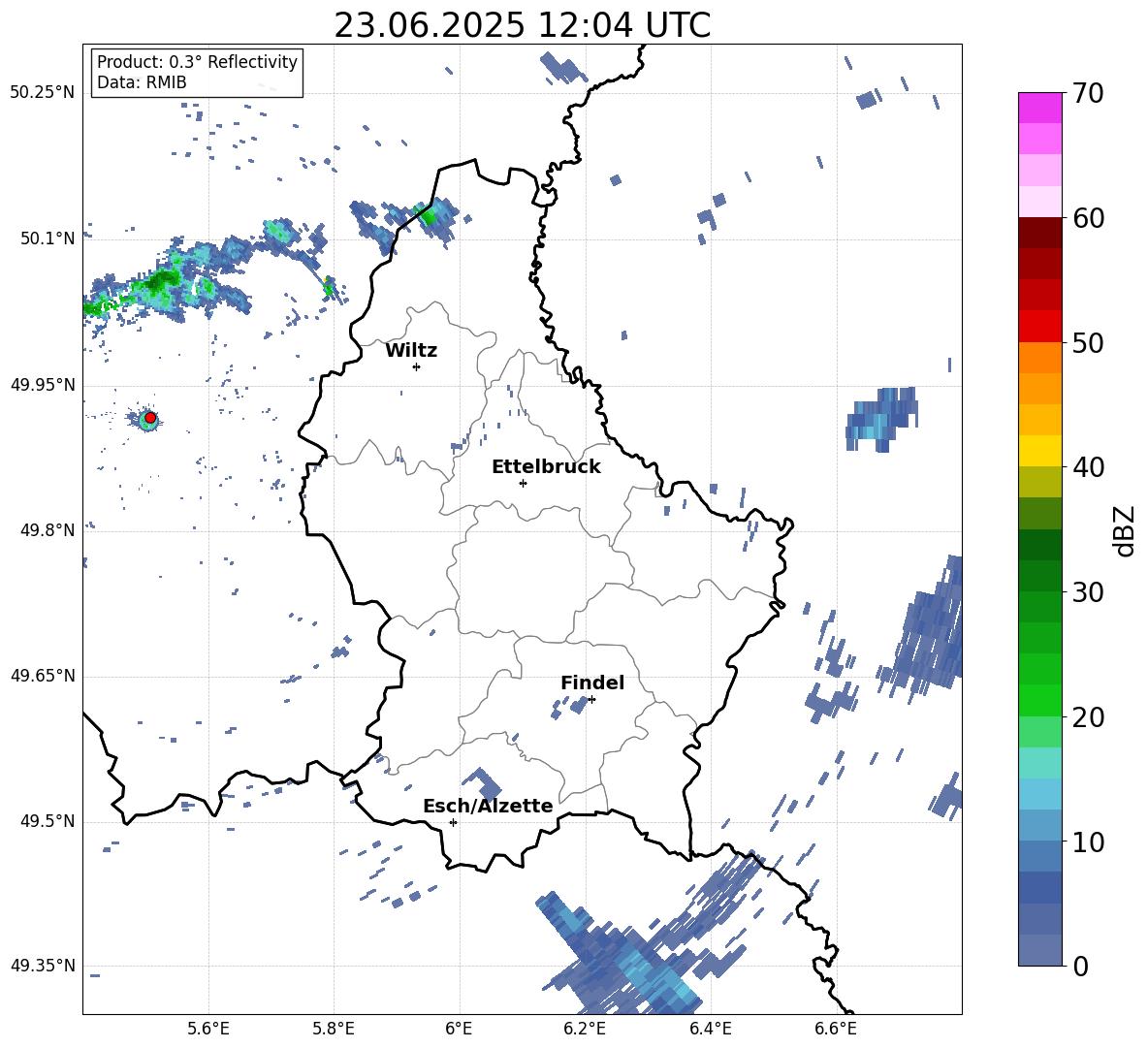Click the dark maroon 58-60 dBZ colorbar segment
The image size is (1148, 1048).
point(1039,234)
